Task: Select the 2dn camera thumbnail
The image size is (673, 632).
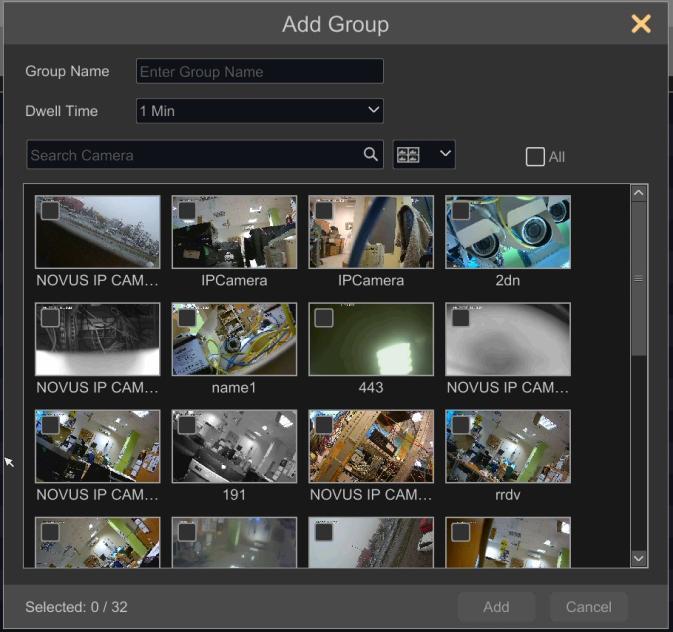Action: [x=508, y=232]
